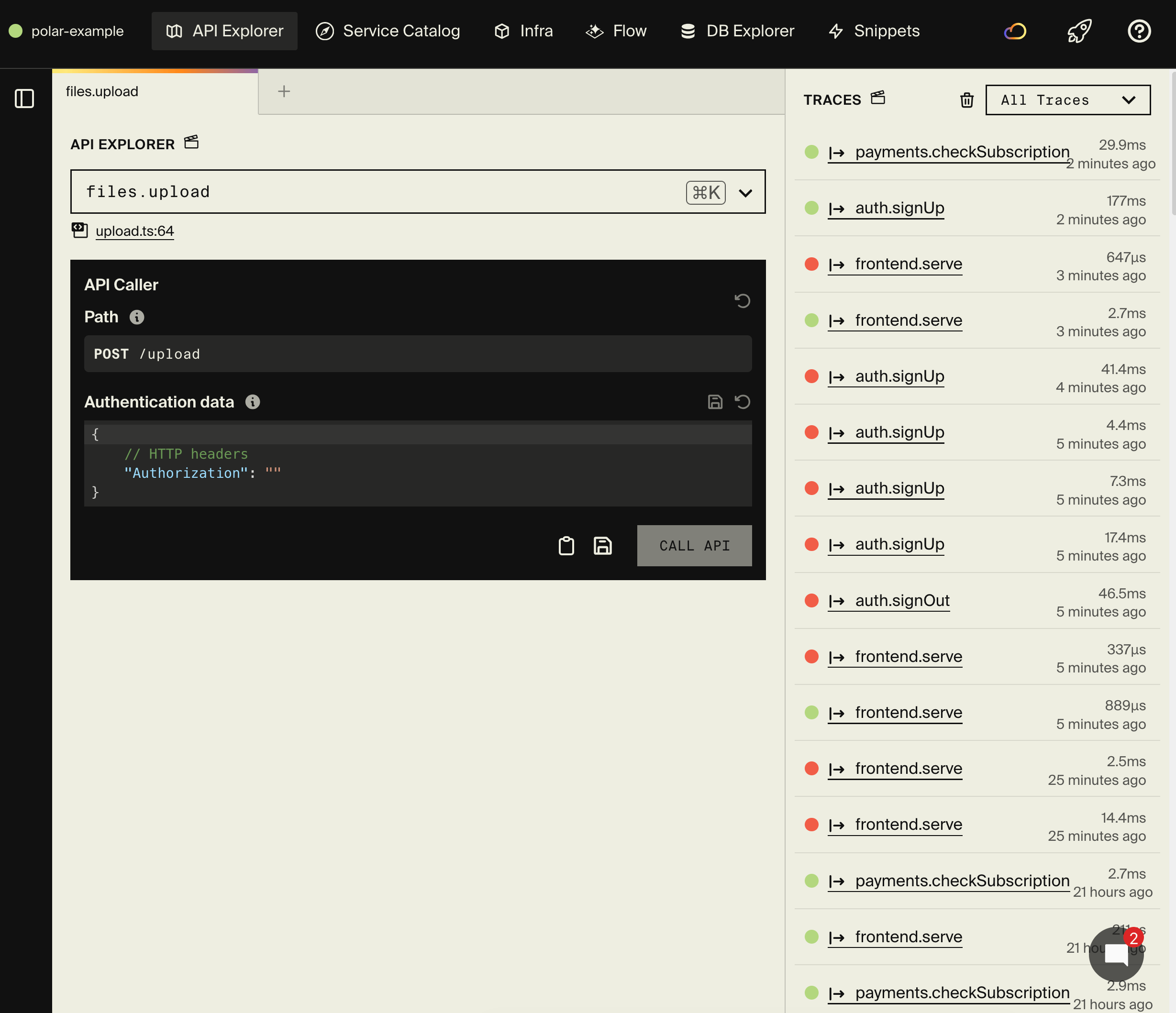Click the rocket icon in the top bar

(1078, 31)
